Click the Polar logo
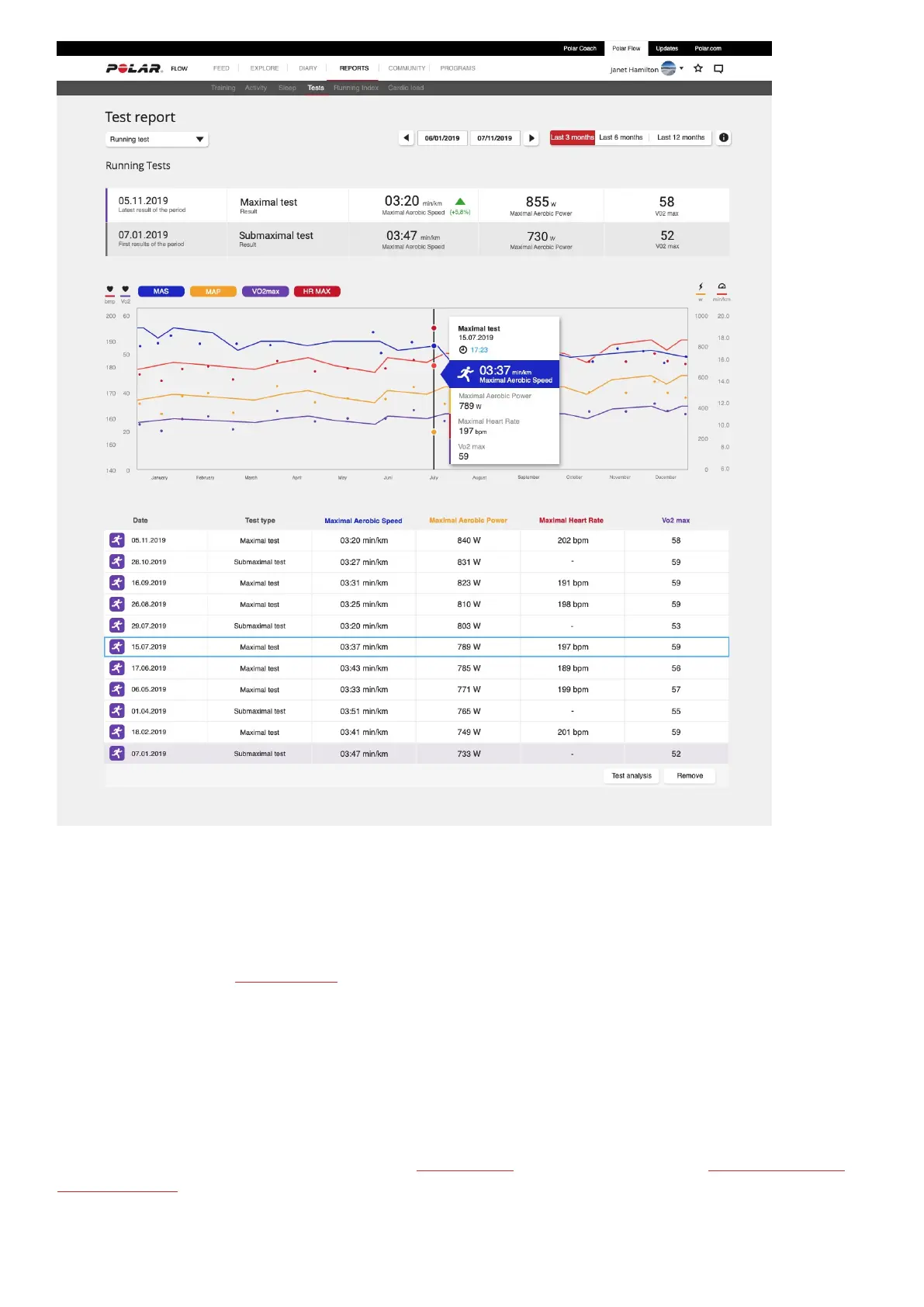 tap(133, 68)
